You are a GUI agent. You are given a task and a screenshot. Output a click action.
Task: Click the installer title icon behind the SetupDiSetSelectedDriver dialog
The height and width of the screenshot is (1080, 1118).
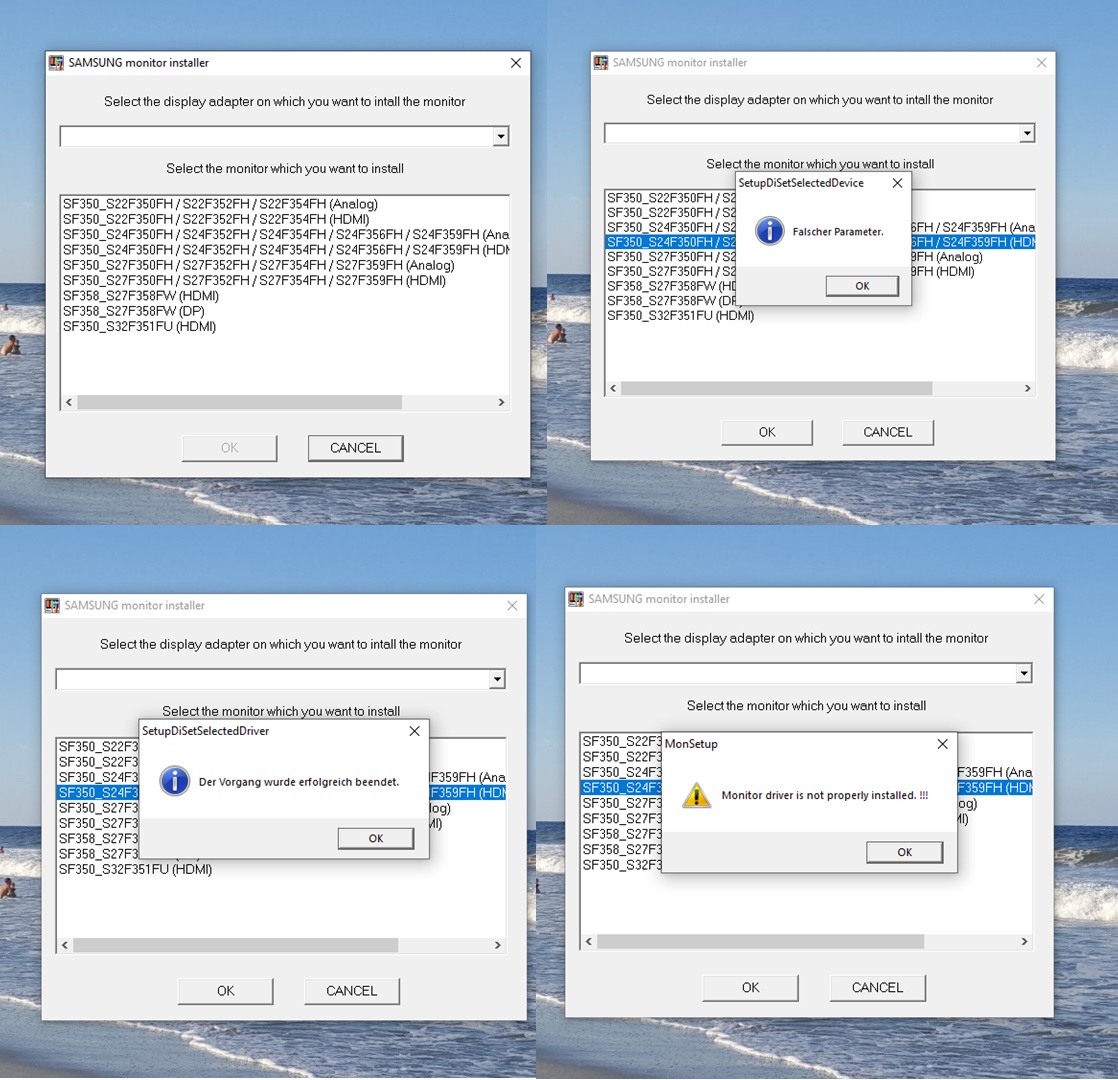[52, 605]
